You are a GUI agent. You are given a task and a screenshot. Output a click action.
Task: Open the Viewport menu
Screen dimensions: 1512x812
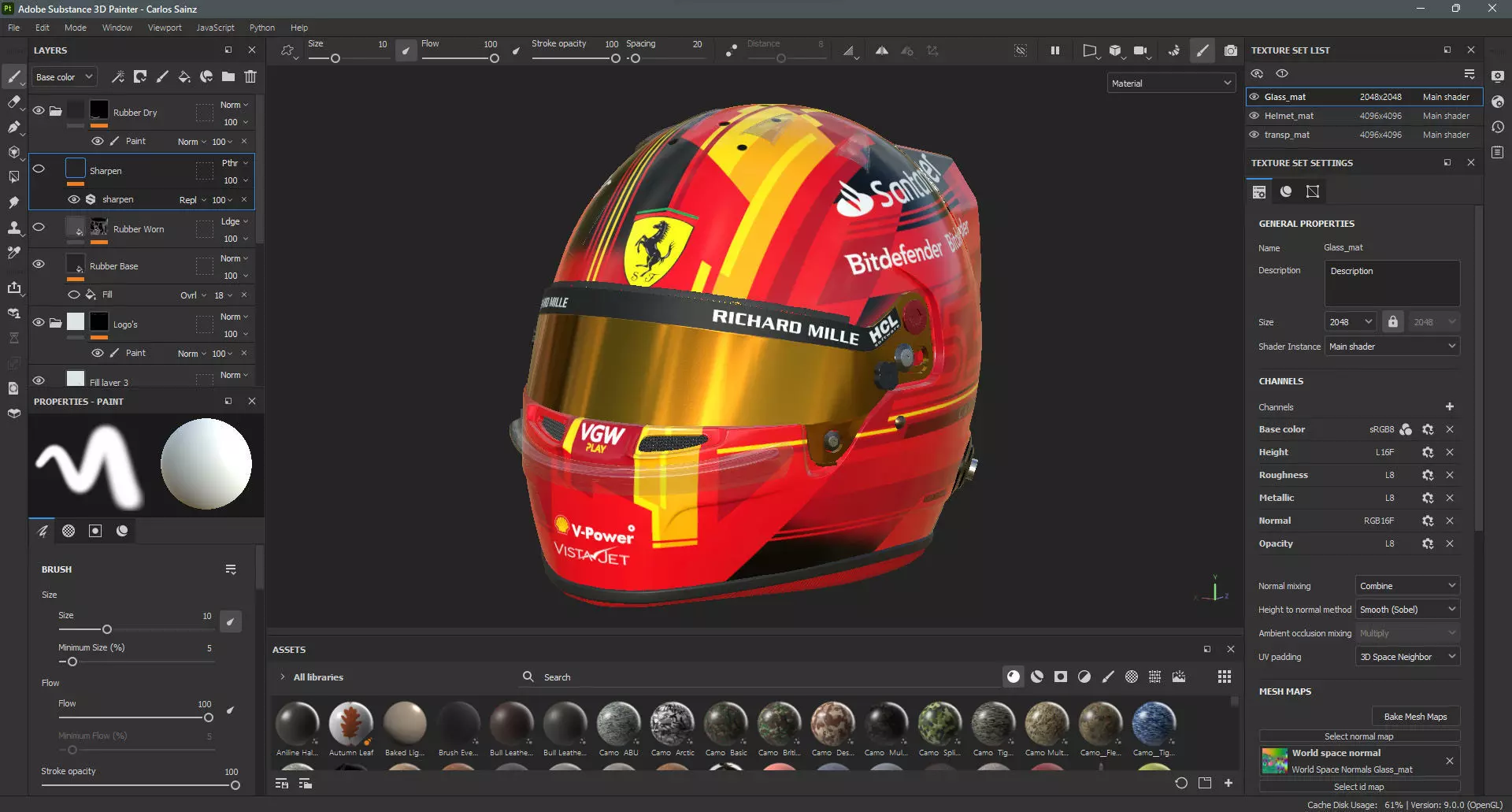165,28
